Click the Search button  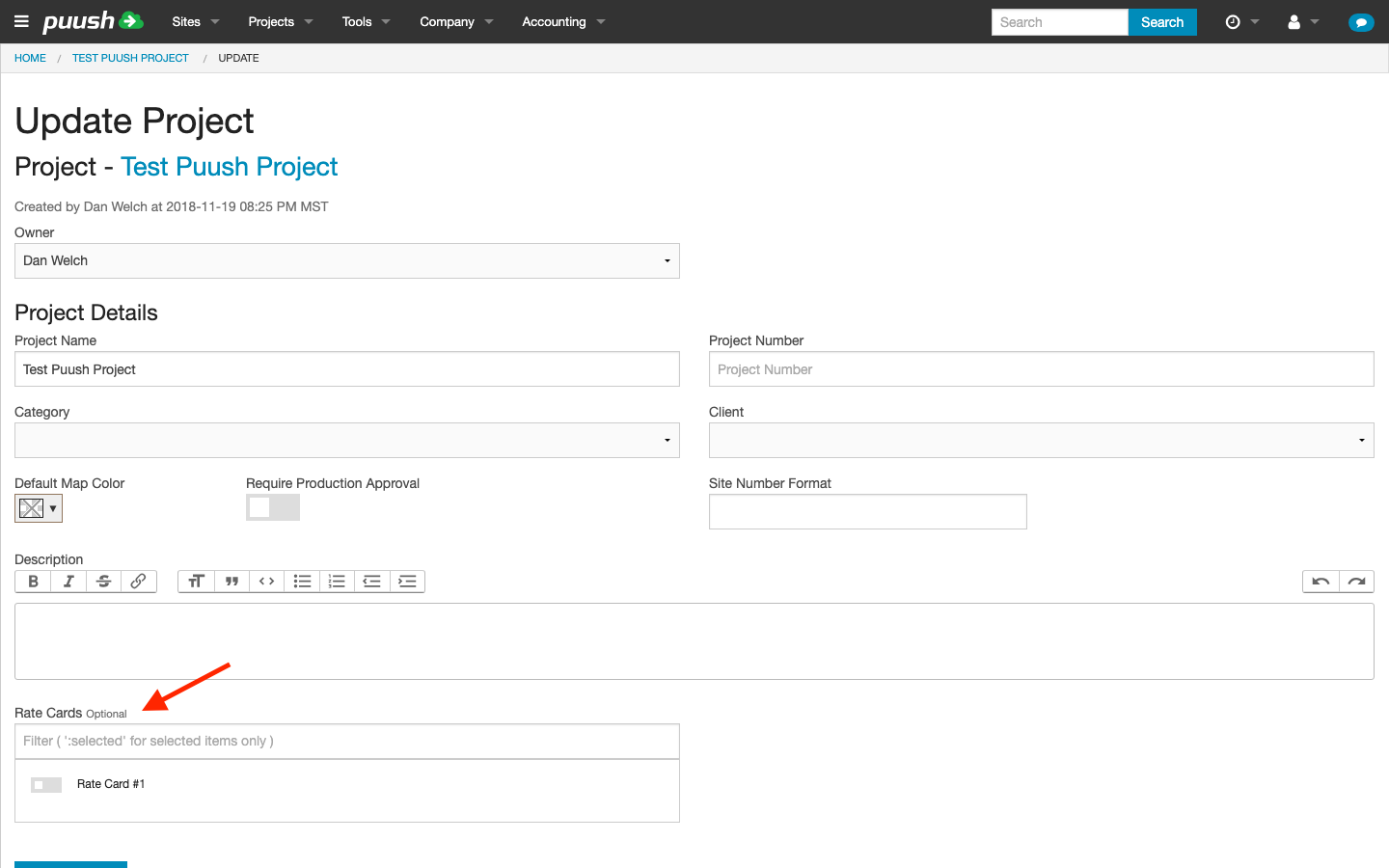coord(1162,21)
